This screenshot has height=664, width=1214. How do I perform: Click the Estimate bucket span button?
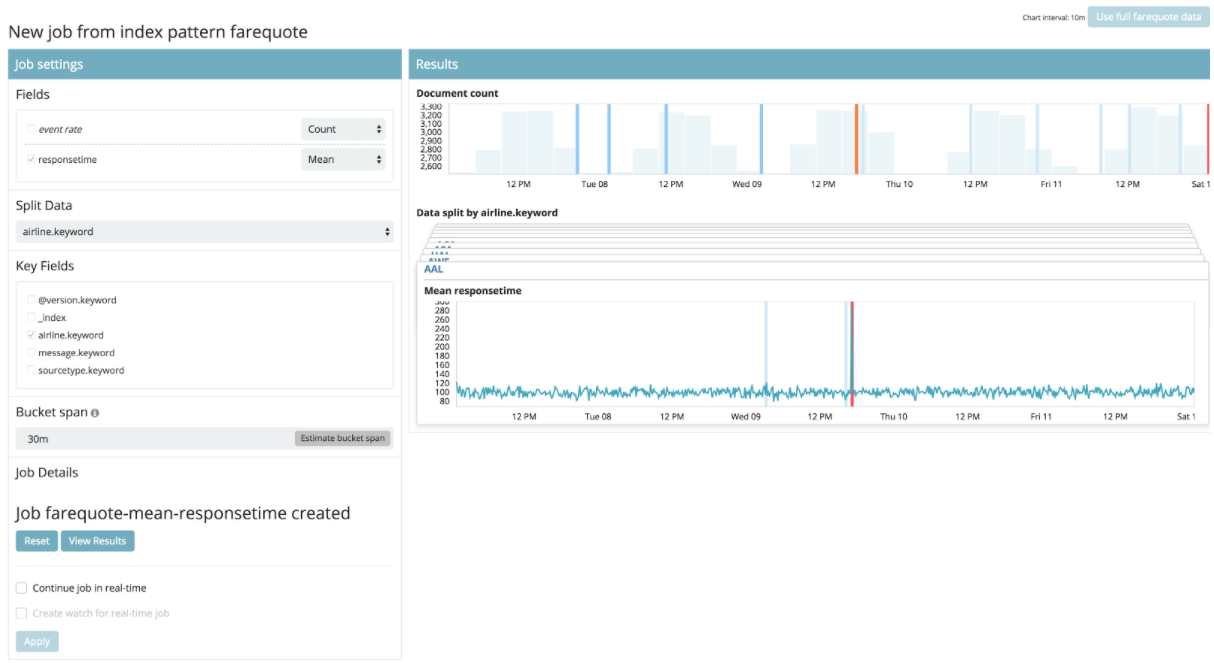pyautogui.click(x=343, y=438)
